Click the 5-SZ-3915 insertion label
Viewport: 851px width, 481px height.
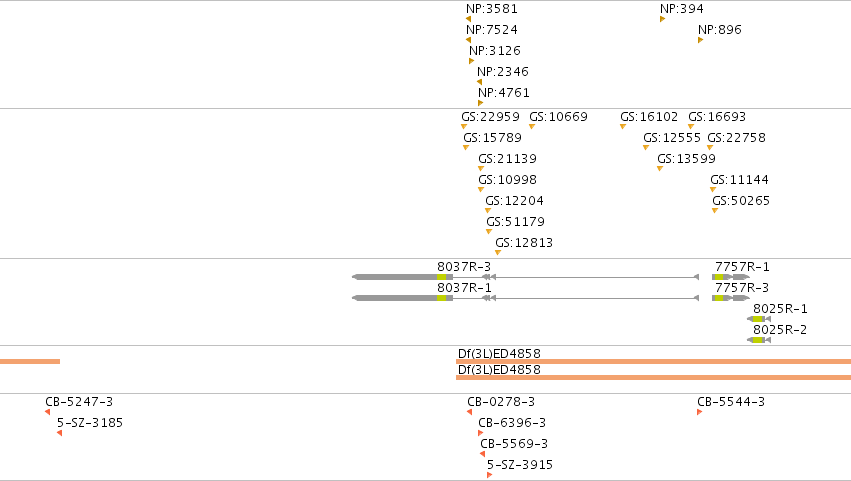(x=520, y=465)
